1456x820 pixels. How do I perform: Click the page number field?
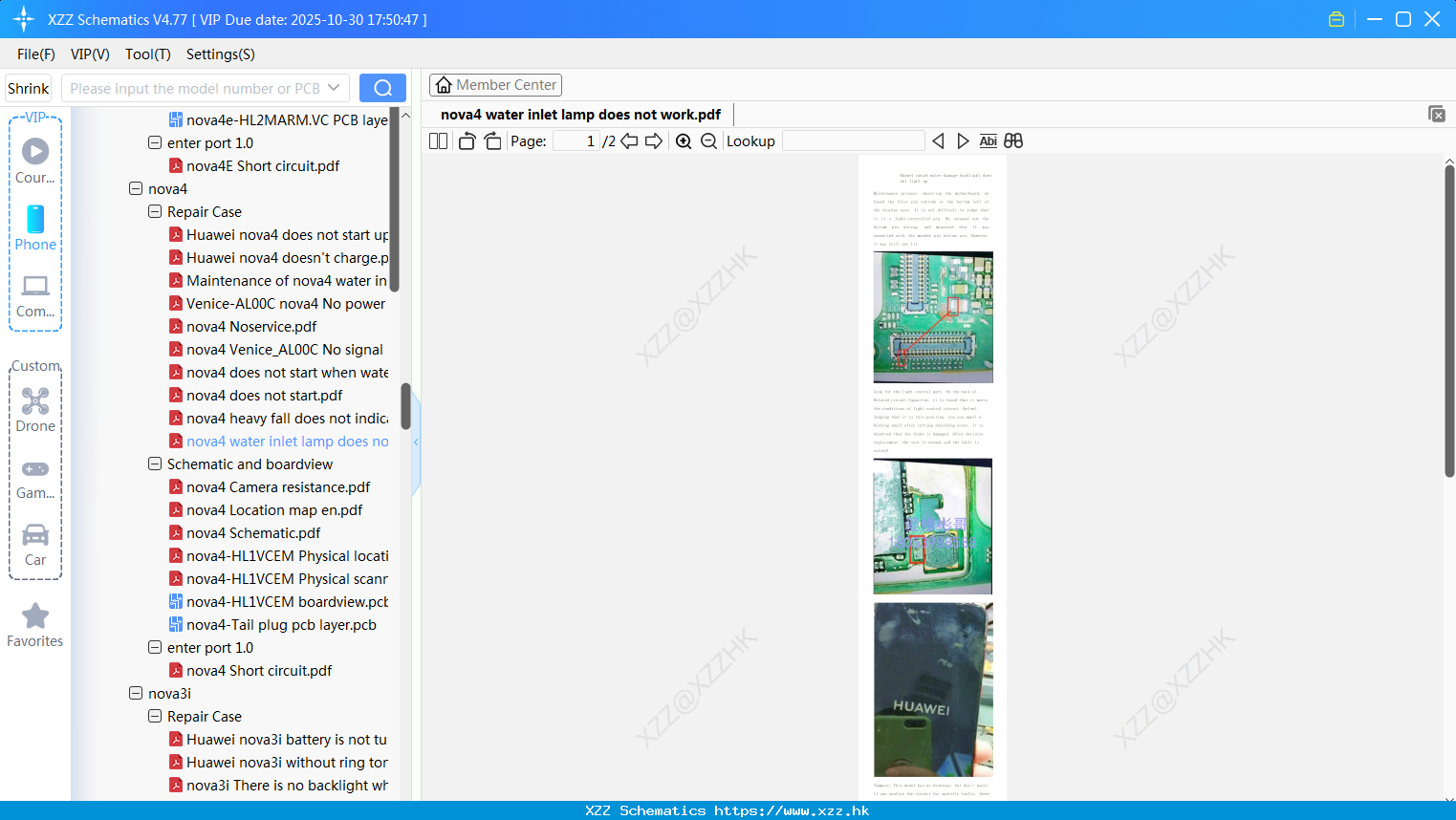[576, 140]
